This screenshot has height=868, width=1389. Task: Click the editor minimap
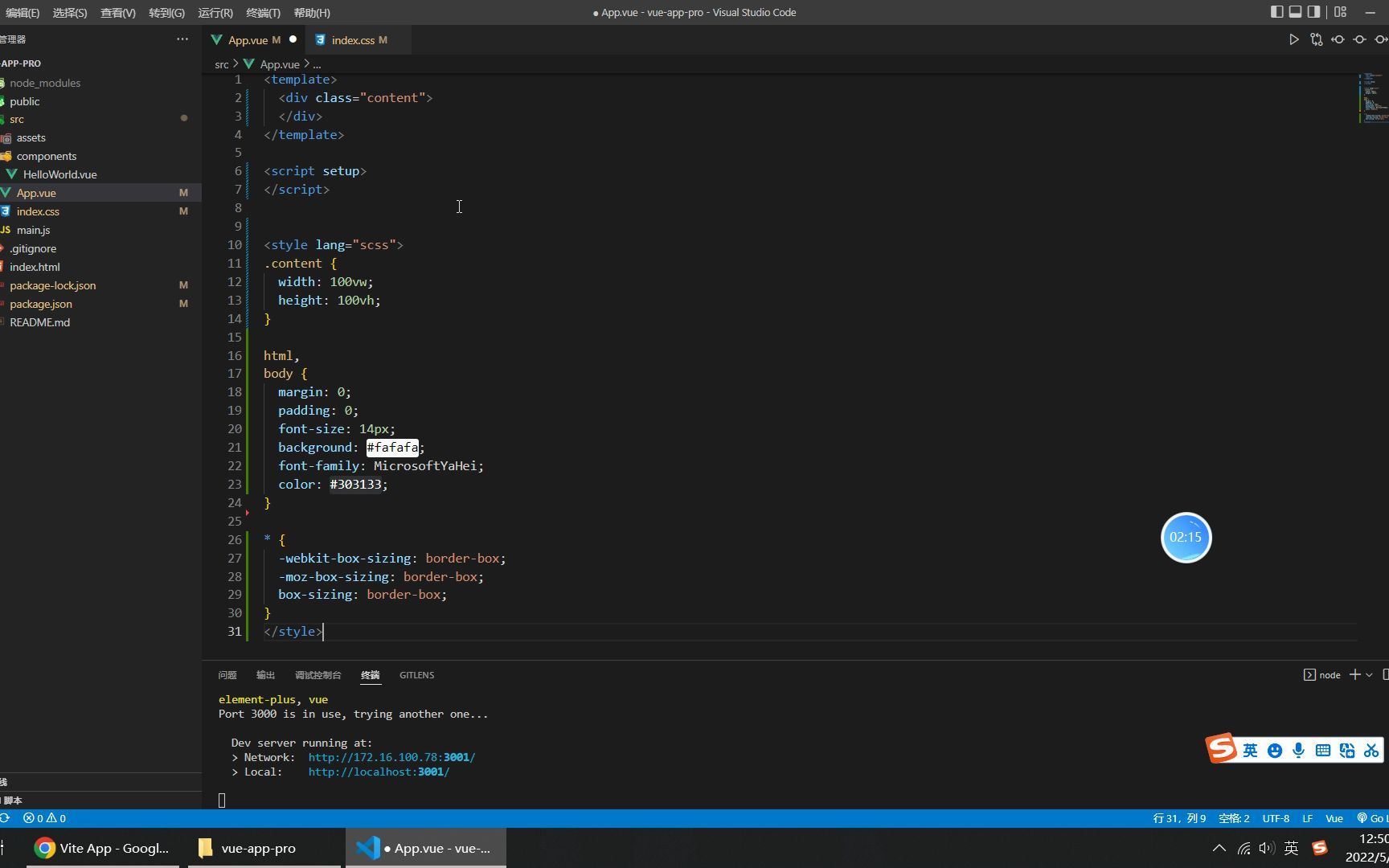coord(1373,98)
